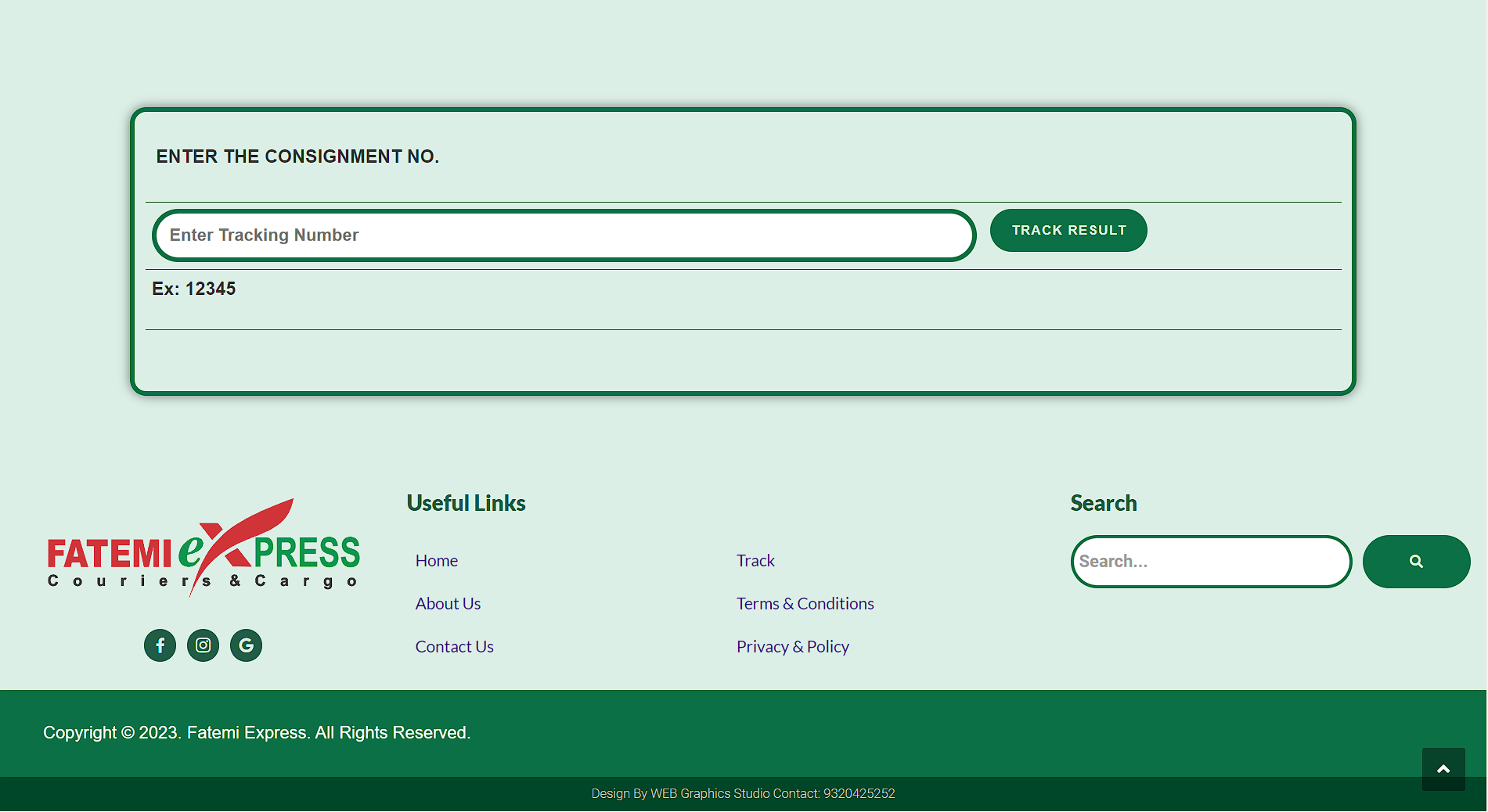Focus the Enter Tracking Number field
Viewport: 1488px width, 812px height.
click(x=564, y=235)
